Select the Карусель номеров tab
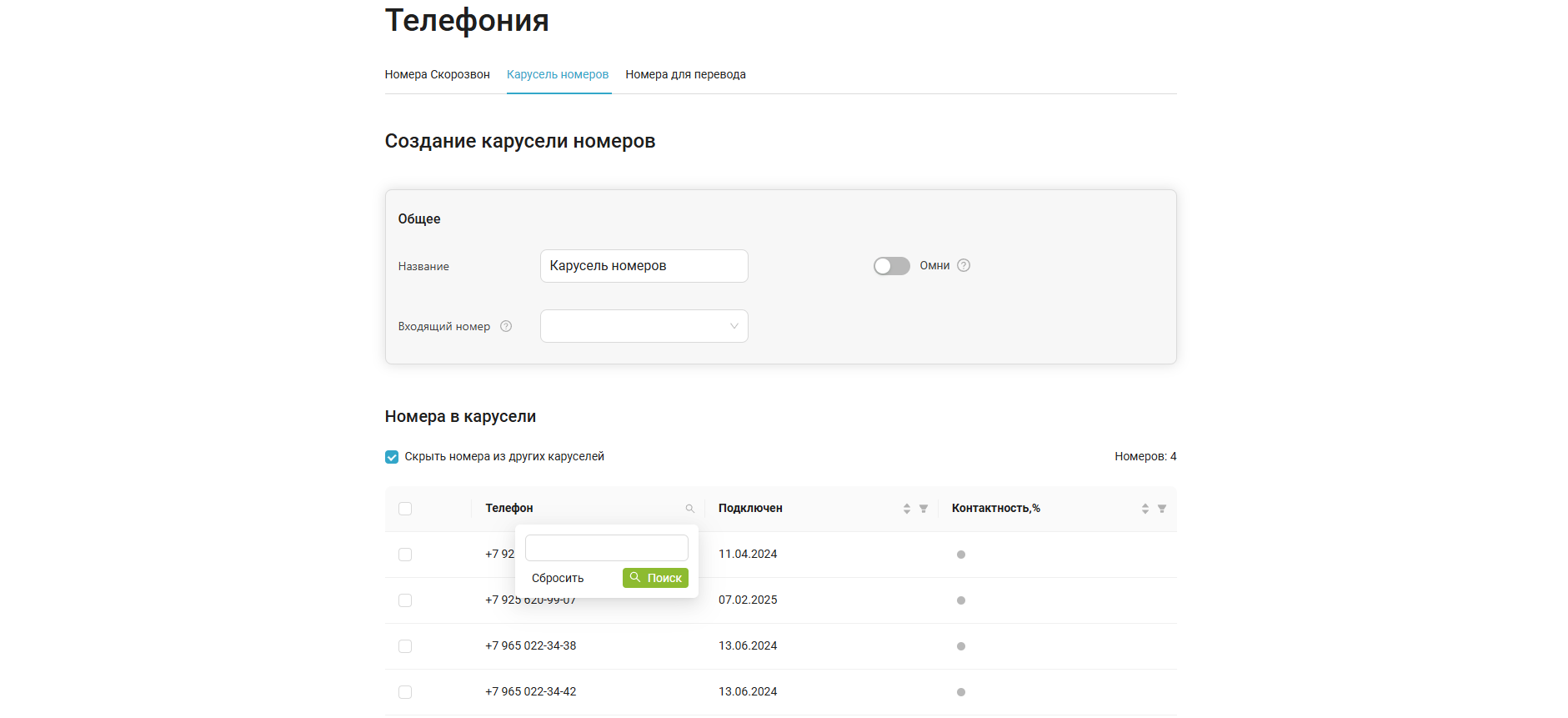This screenshot has height=718, width=1568. (x=558, y=74)
